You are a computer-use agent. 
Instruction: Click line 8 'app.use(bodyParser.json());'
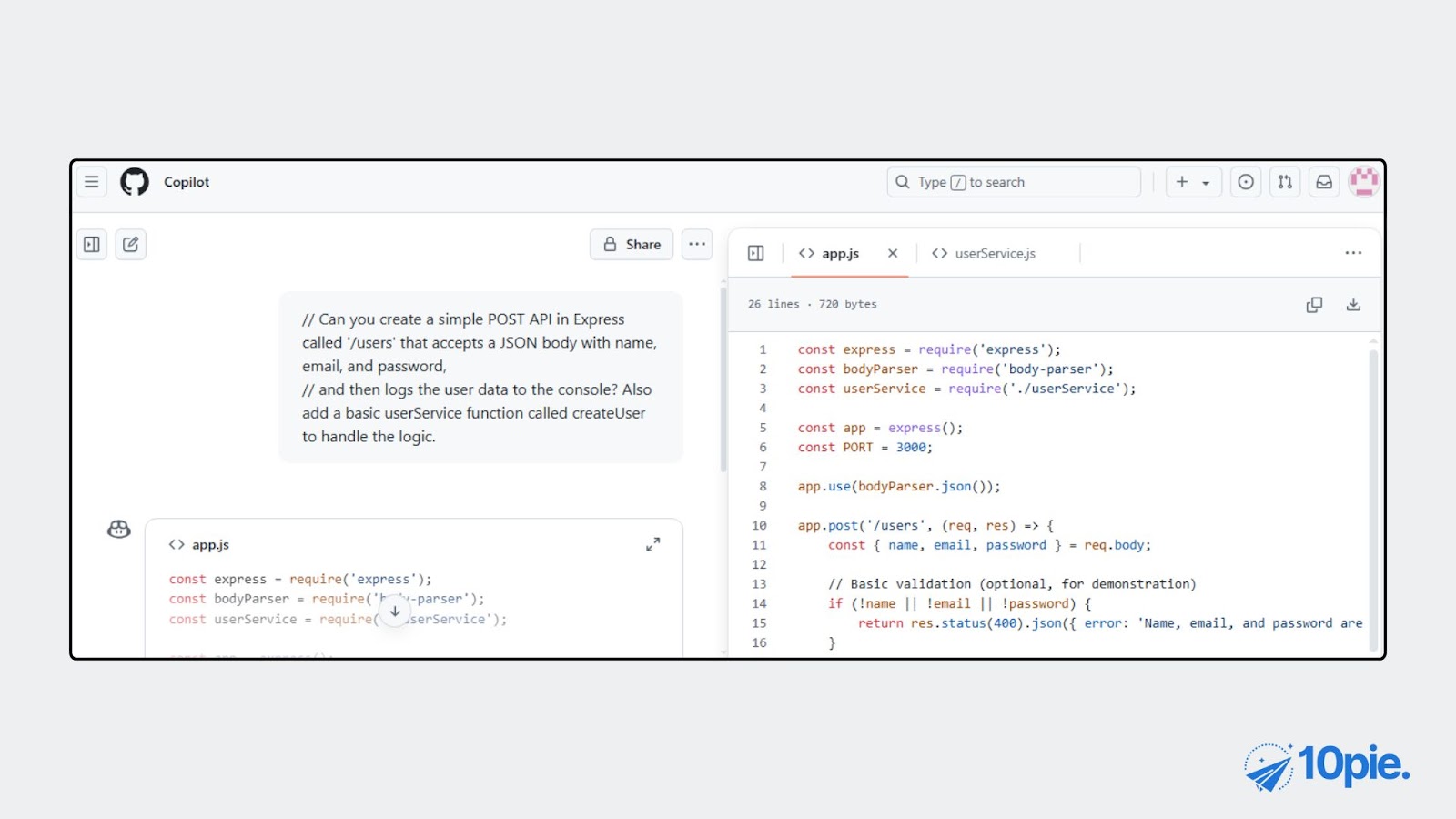899,486
